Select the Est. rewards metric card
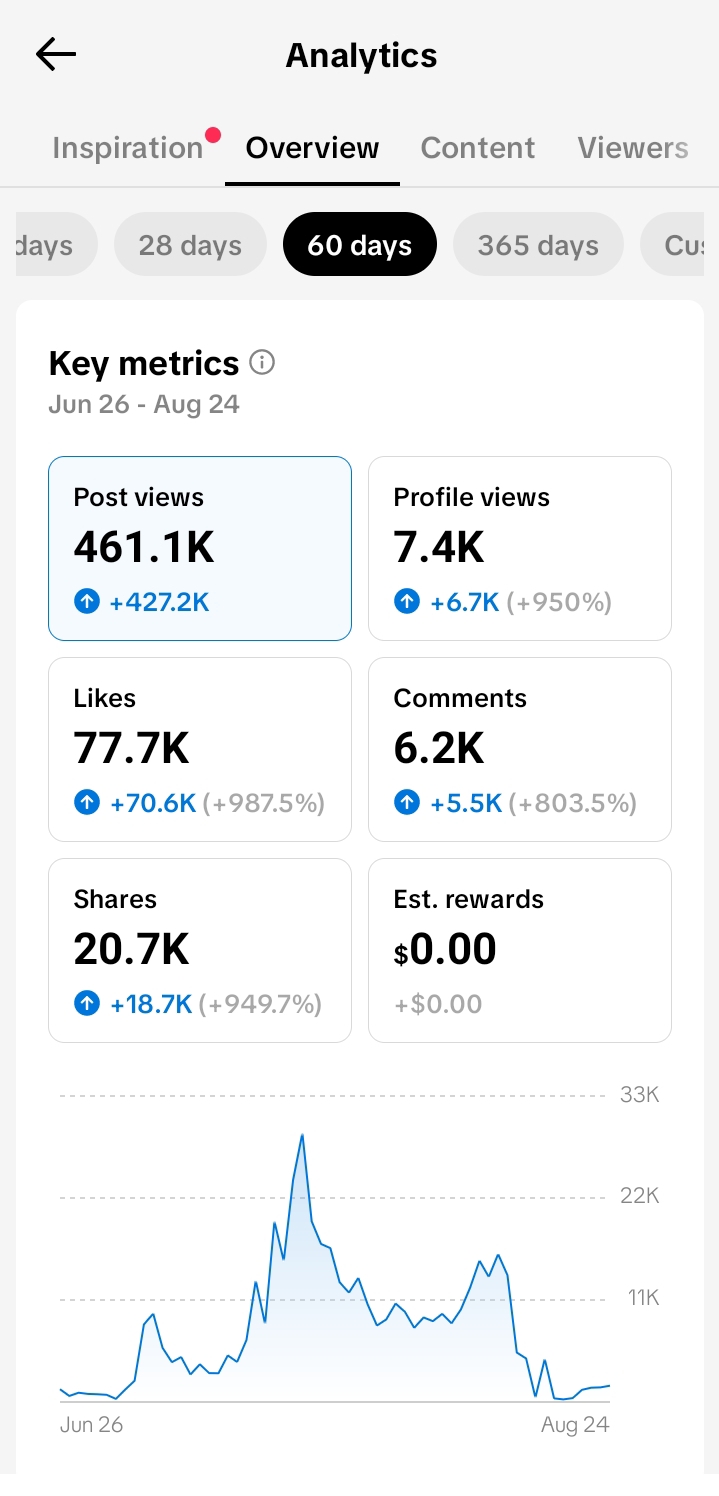 click(520, 951)
